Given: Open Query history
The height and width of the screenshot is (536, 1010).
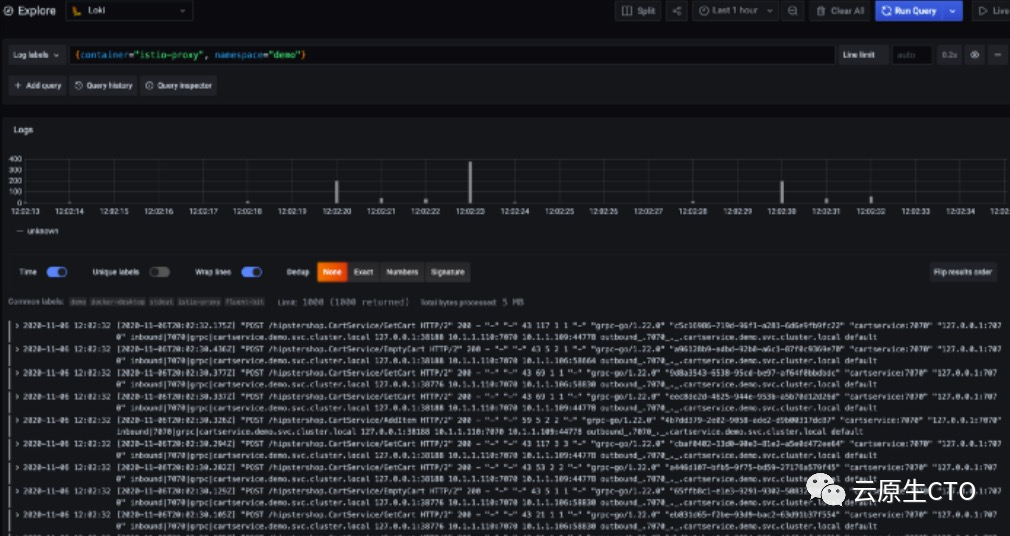Looking at the screenshot, I should click(x=104, y=86).
